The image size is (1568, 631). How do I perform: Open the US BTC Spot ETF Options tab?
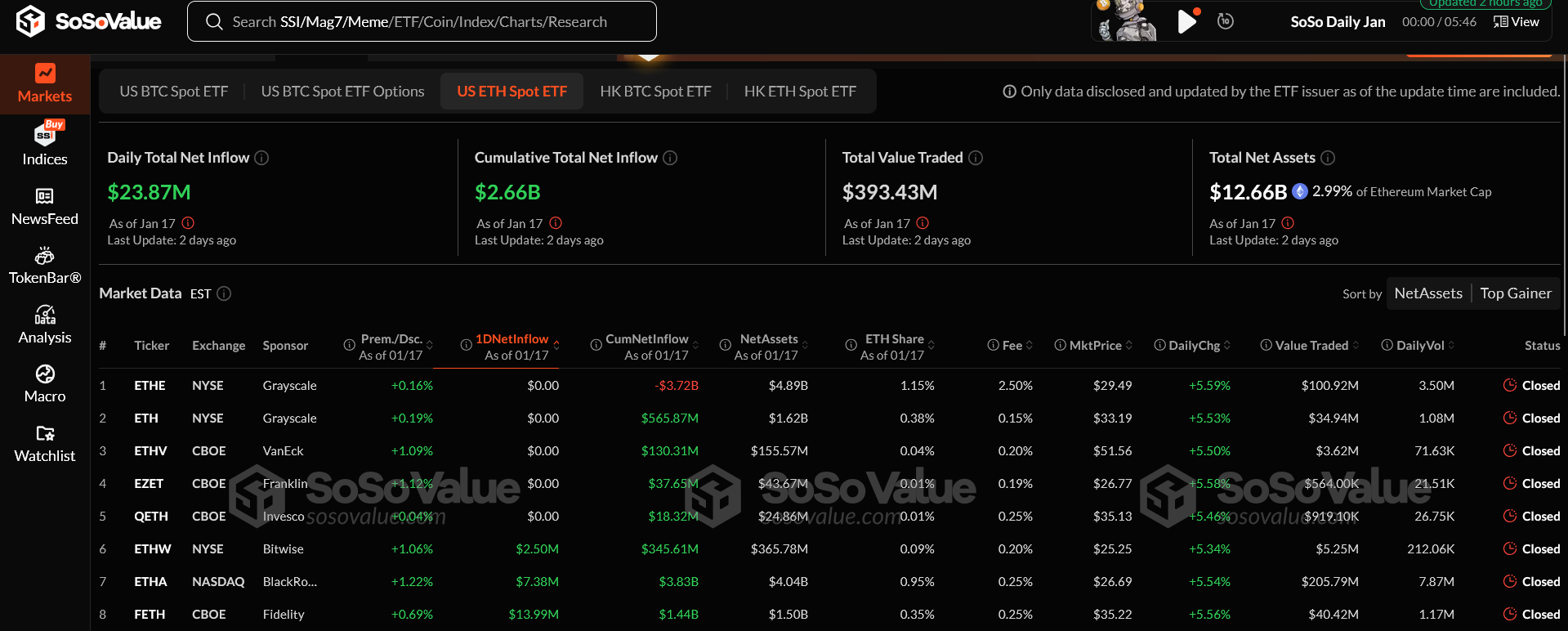343,92
